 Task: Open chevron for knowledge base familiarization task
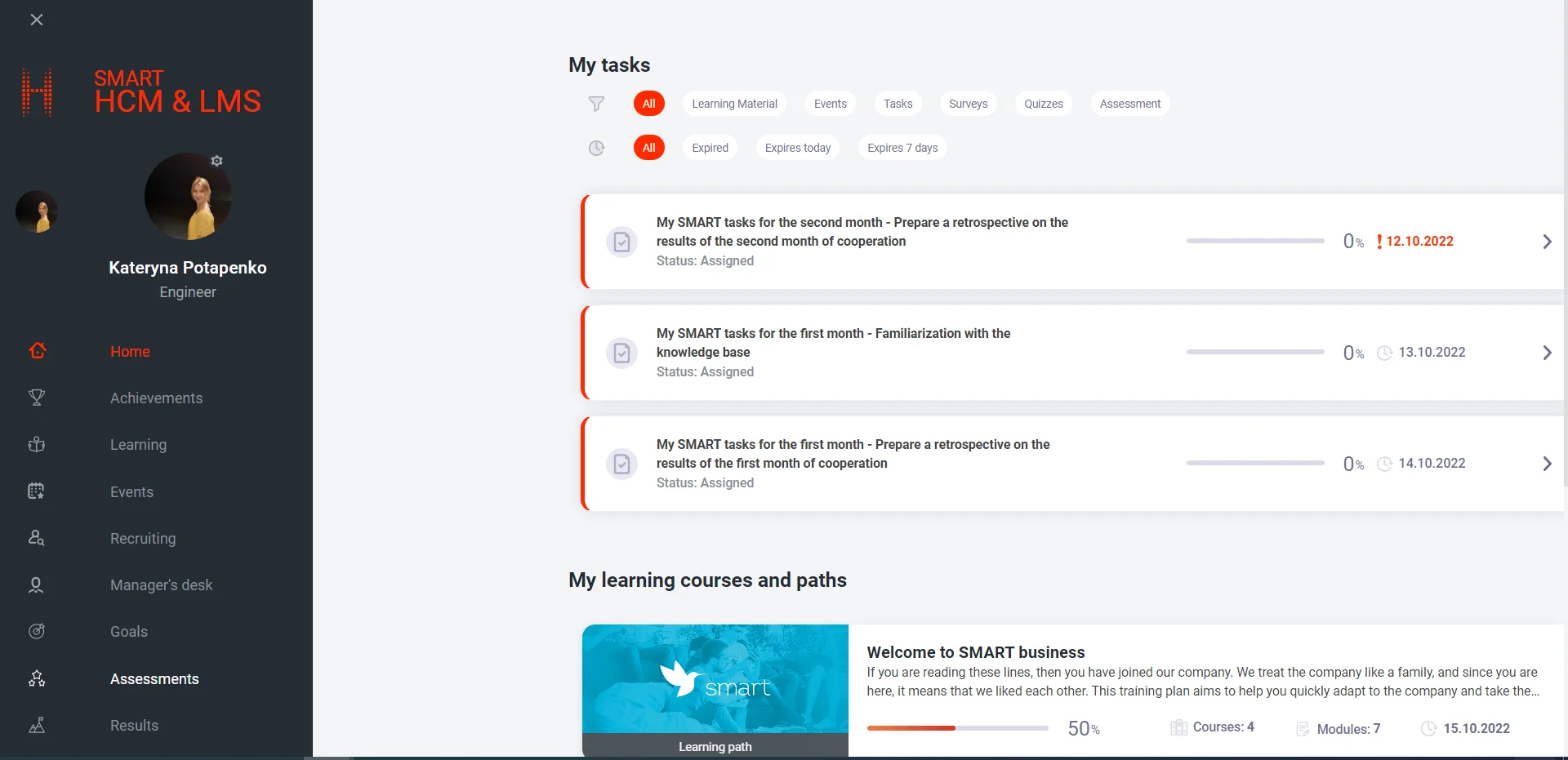1547,353
